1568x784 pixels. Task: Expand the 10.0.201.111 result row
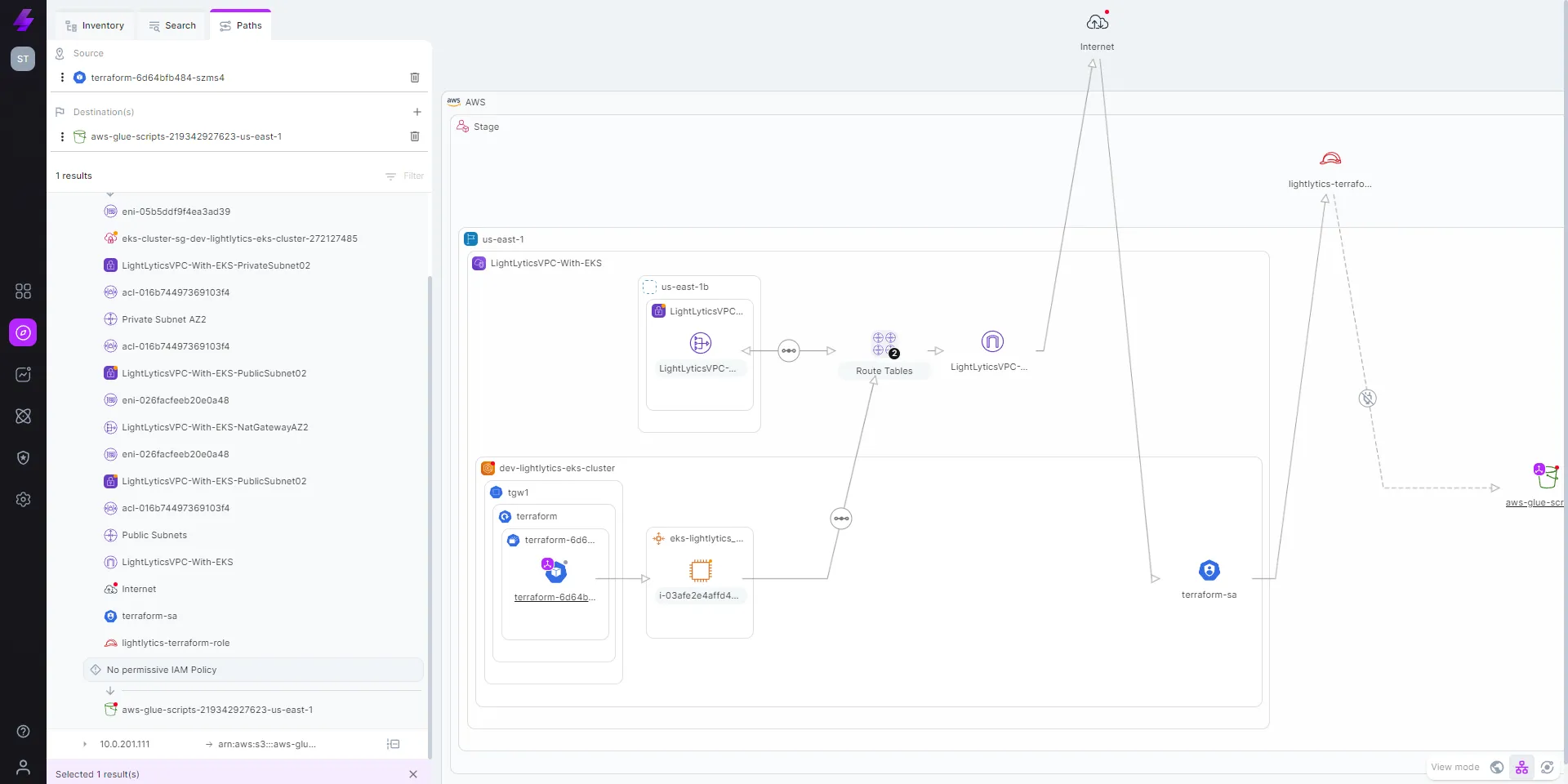point(85,744)
